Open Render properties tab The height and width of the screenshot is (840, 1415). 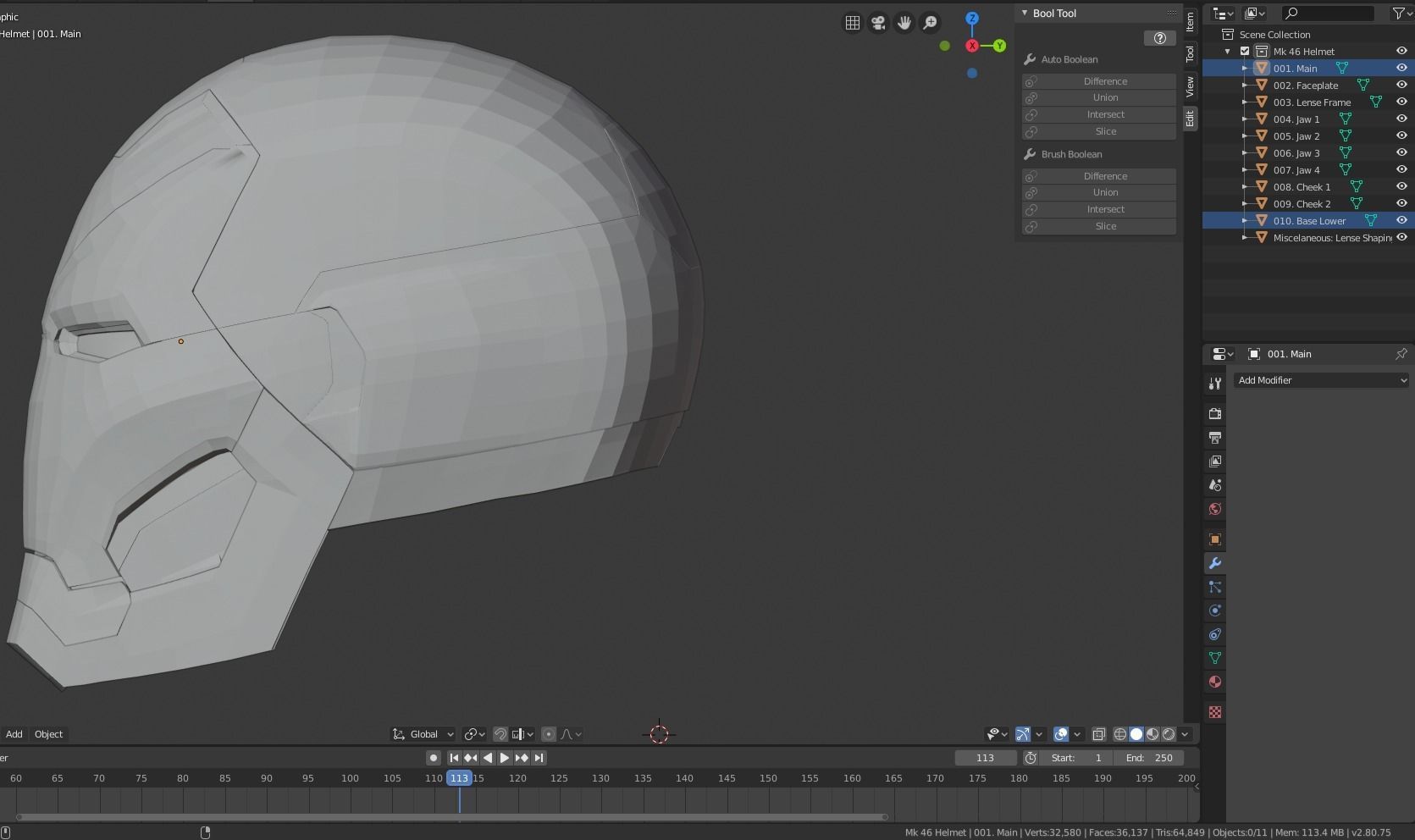tap(1215, 414)
